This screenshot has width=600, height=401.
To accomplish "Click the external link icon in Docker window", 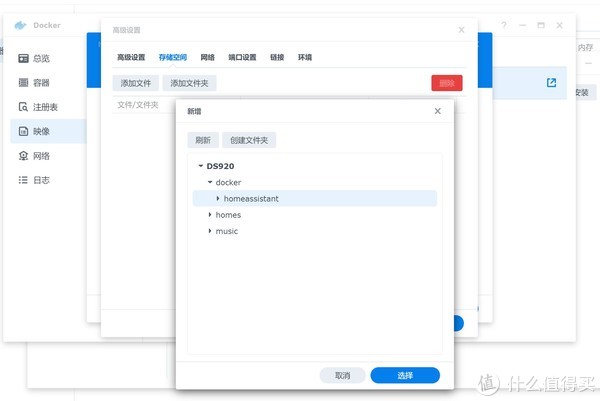I will click(551, 83).
